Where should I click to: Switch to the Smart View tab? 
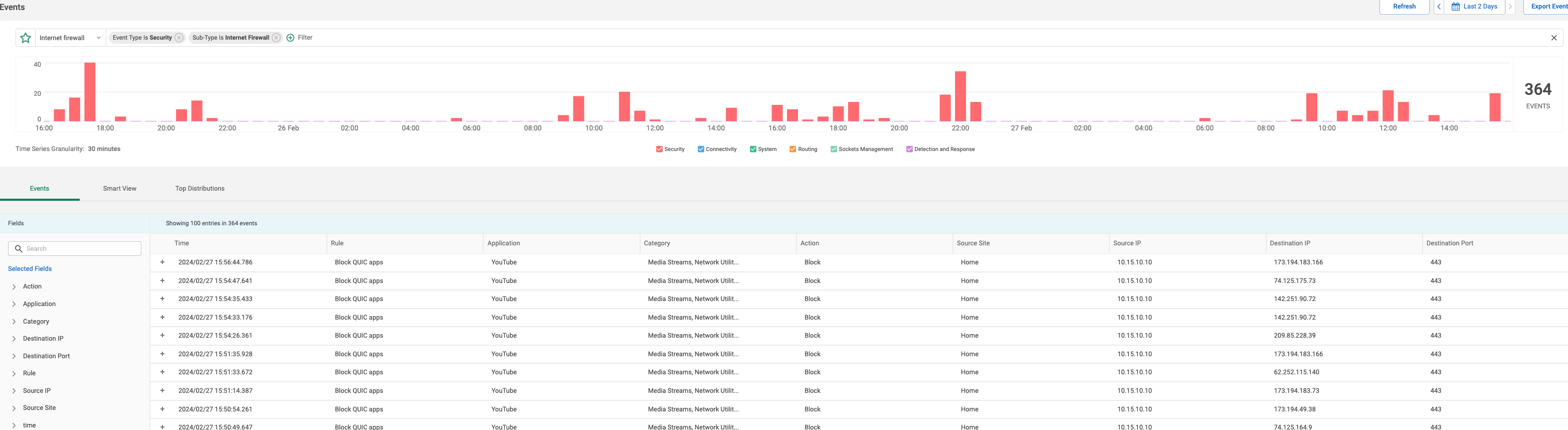pyautogui.click(x=120, y=189)
